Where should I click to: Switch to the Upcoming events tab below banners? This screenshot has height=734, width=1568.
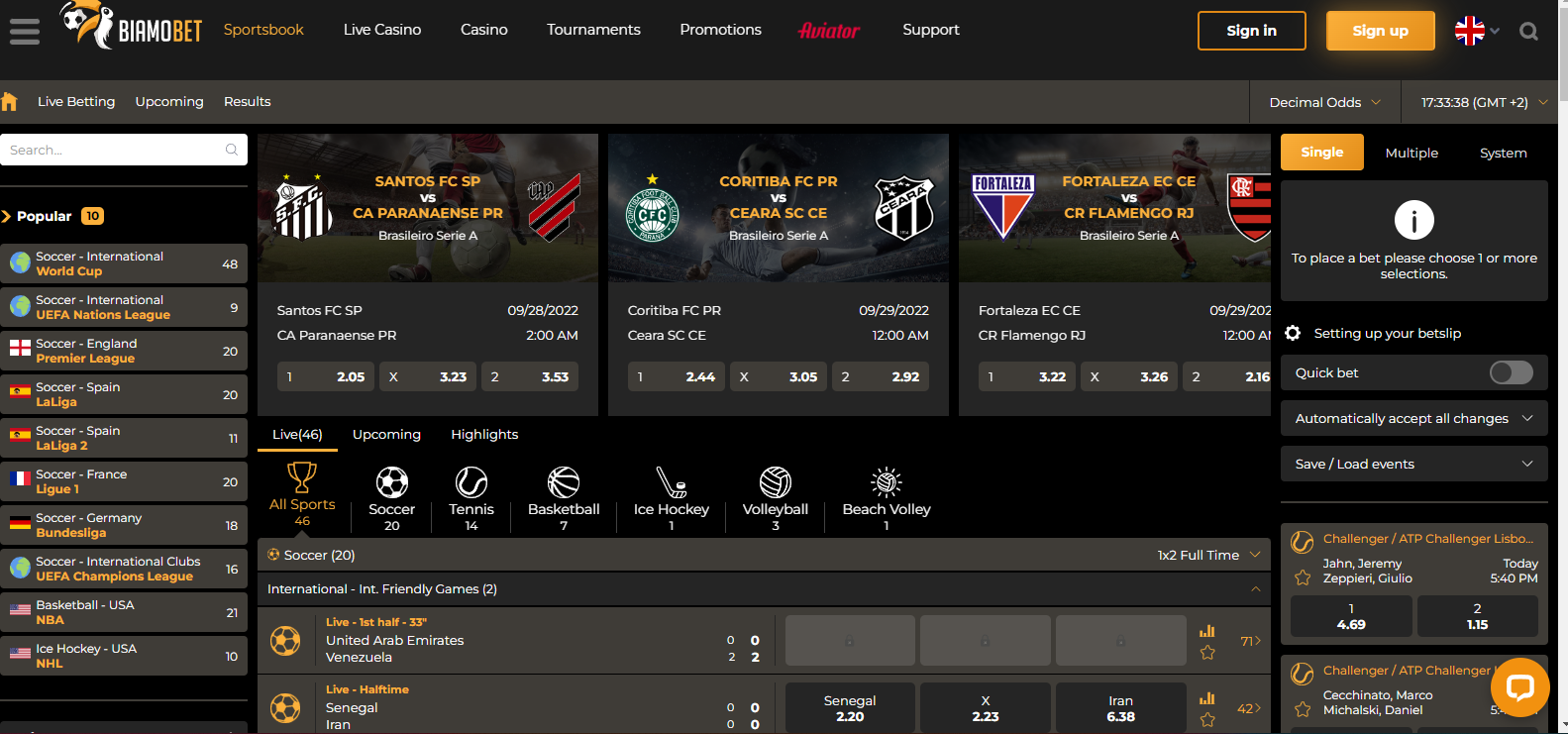coord(386,434)
